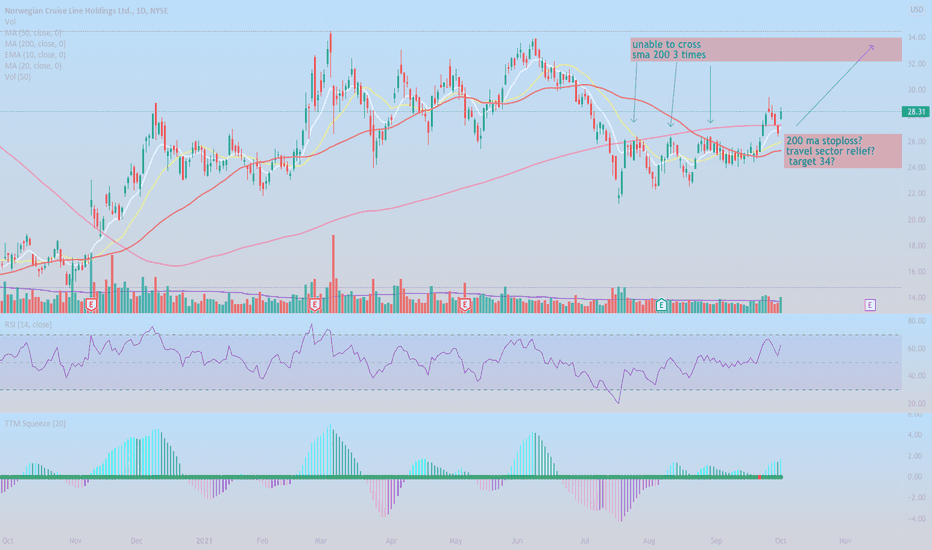Select the Vol legend label
Screen dimensions: 932x550
pos(10,22)
